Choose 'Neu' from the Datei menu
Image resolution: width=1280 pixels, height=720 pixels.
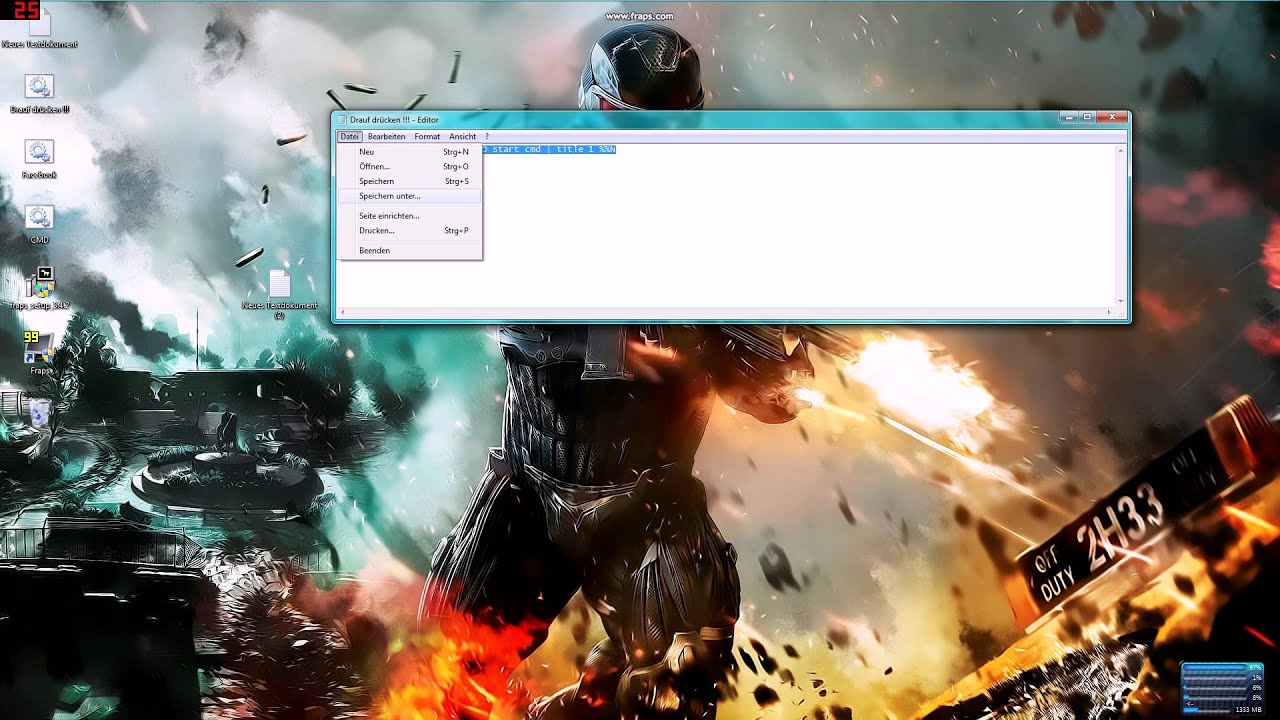(410, 152)
